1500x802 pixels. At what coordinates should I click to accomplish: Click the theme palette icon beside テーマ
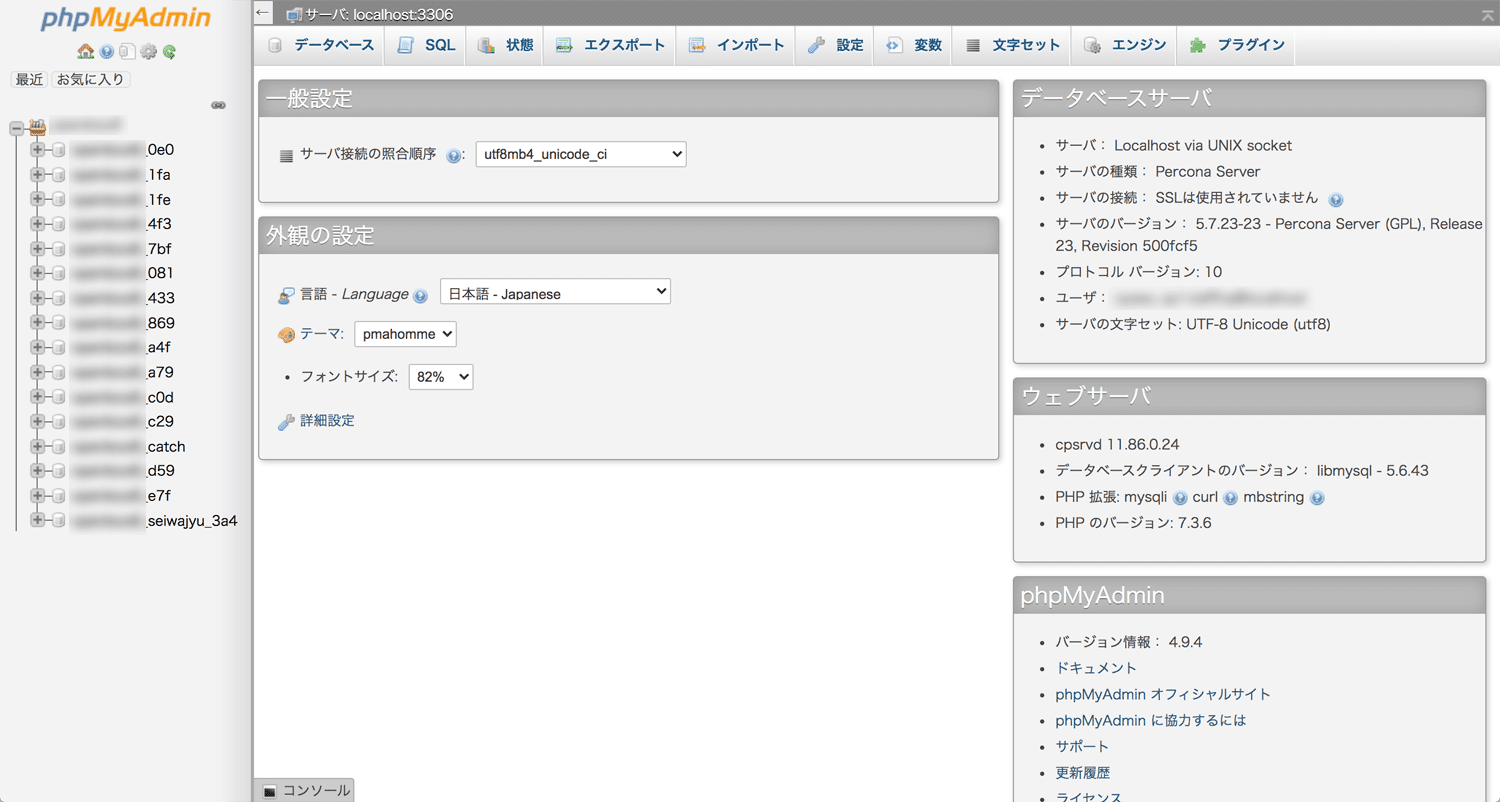[286, 335]
